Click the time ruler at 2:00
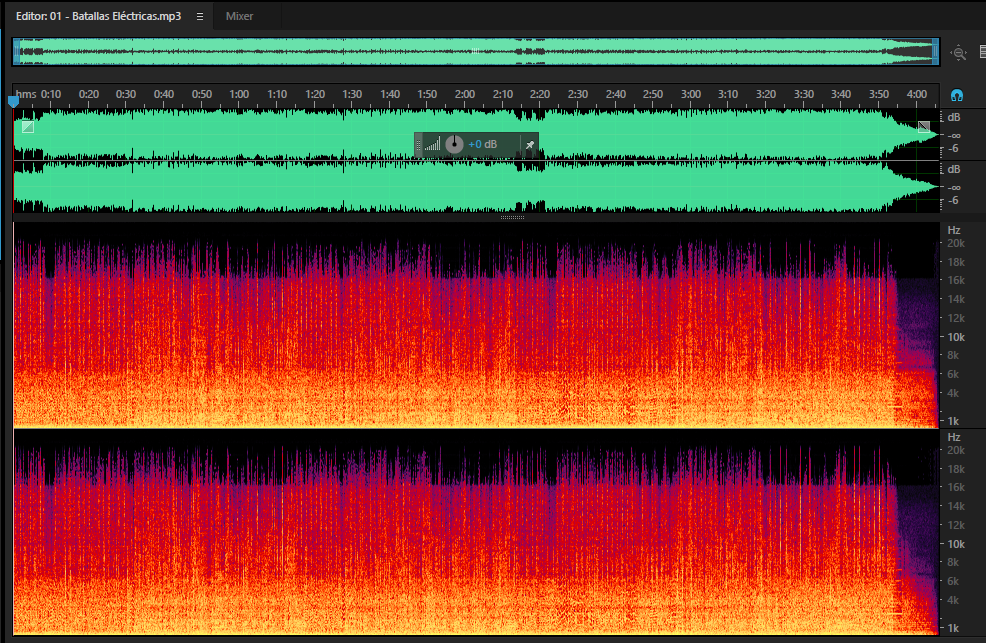 click(465, 94)
